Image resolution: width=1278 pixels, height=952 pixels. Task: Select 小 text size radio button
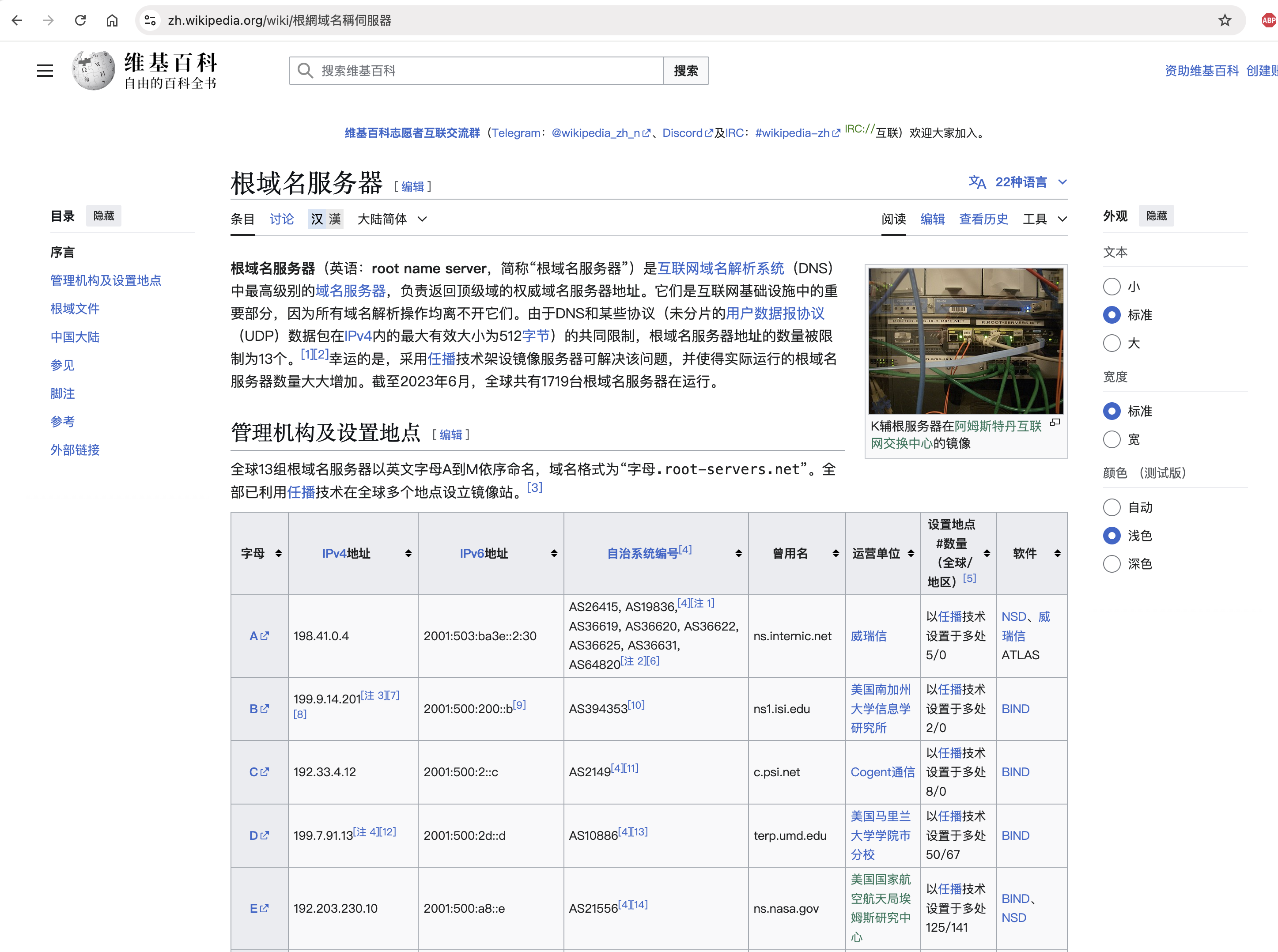pos(1112,287)
